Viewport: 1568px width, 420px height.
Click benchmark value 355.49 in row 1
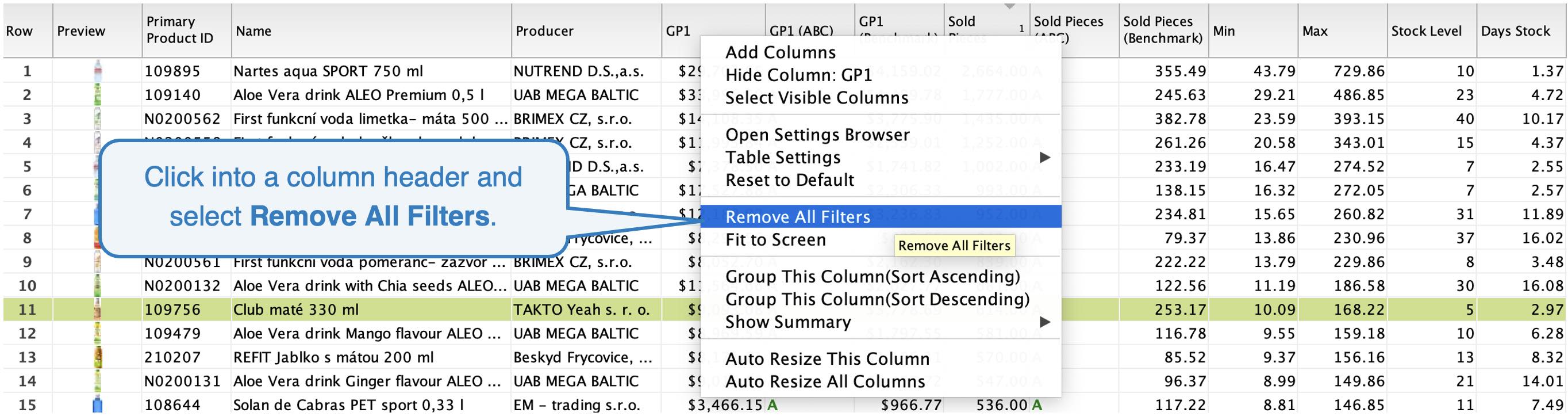coord(1180,71)
